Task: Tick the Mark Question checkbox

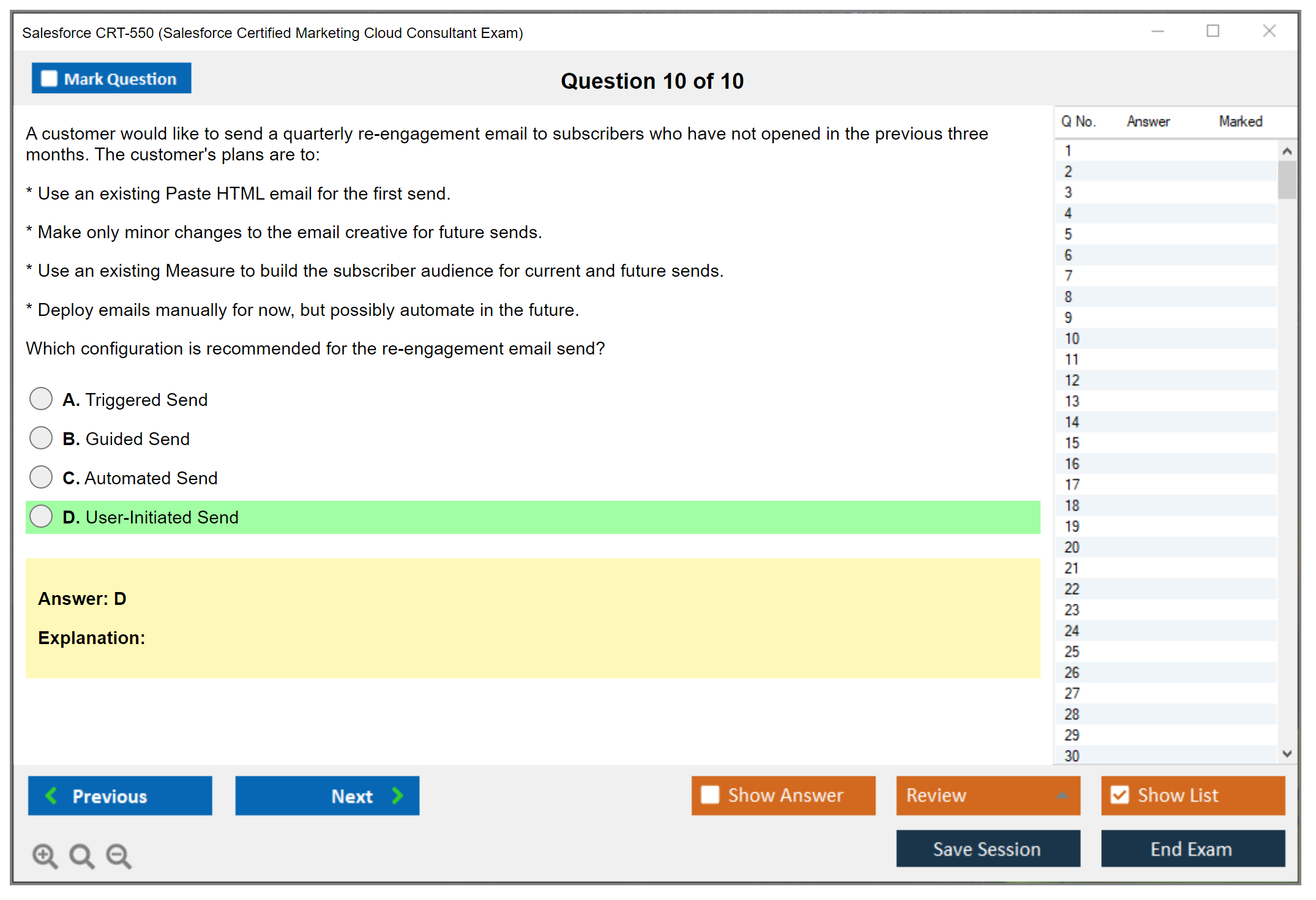Action: [49, 78]
